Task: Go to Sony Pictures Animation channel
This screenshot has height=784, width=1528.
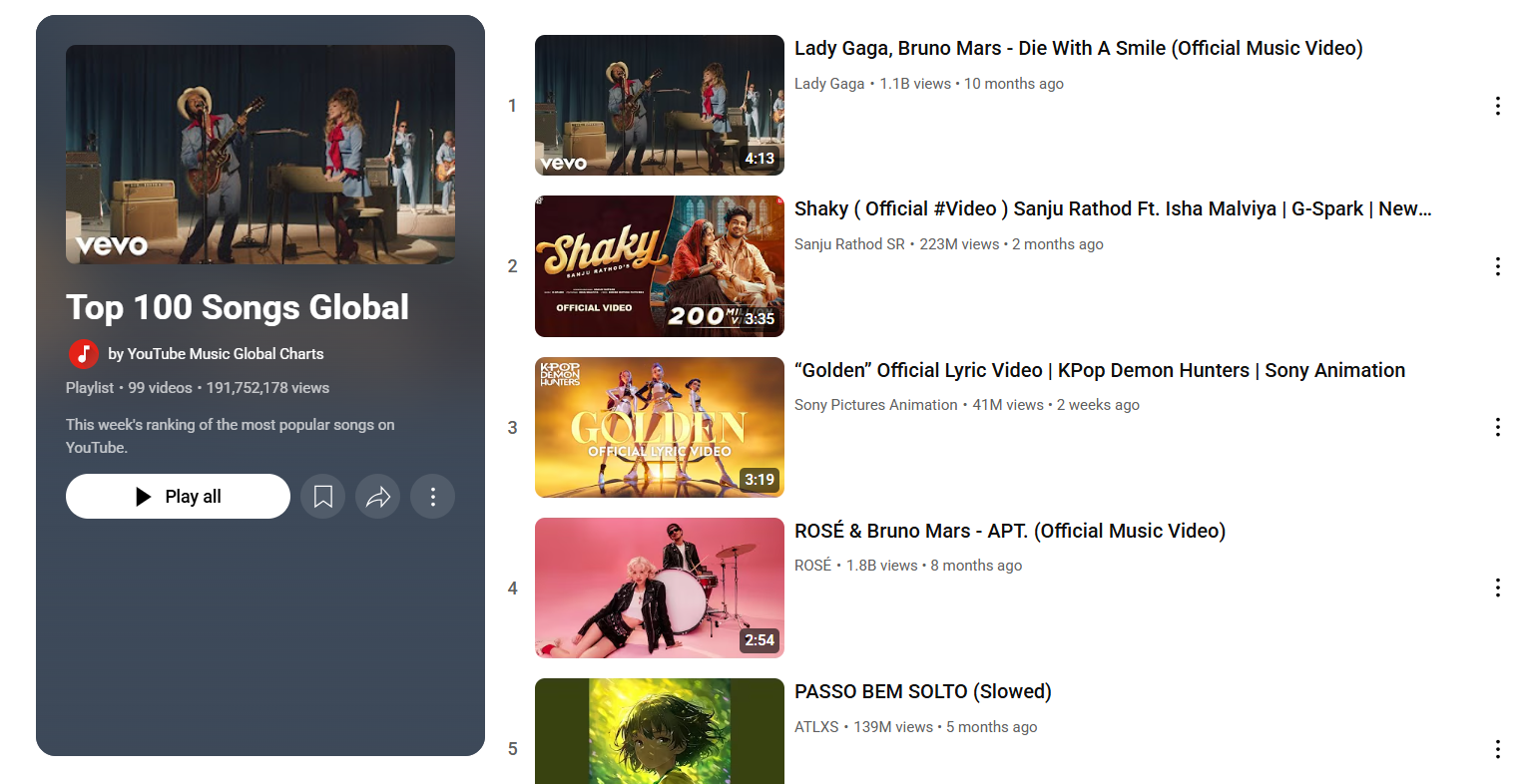Action: click(x=875, y=405)
